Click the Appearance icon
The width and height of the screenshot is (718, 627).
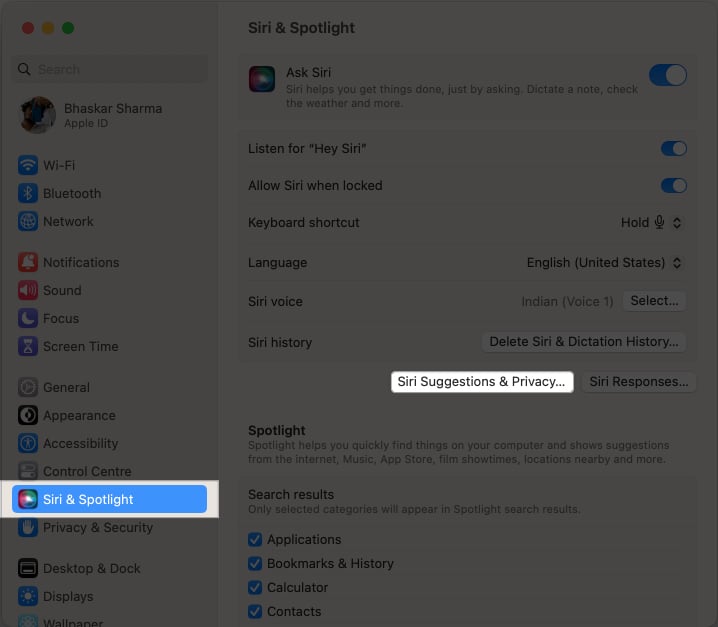28,415
